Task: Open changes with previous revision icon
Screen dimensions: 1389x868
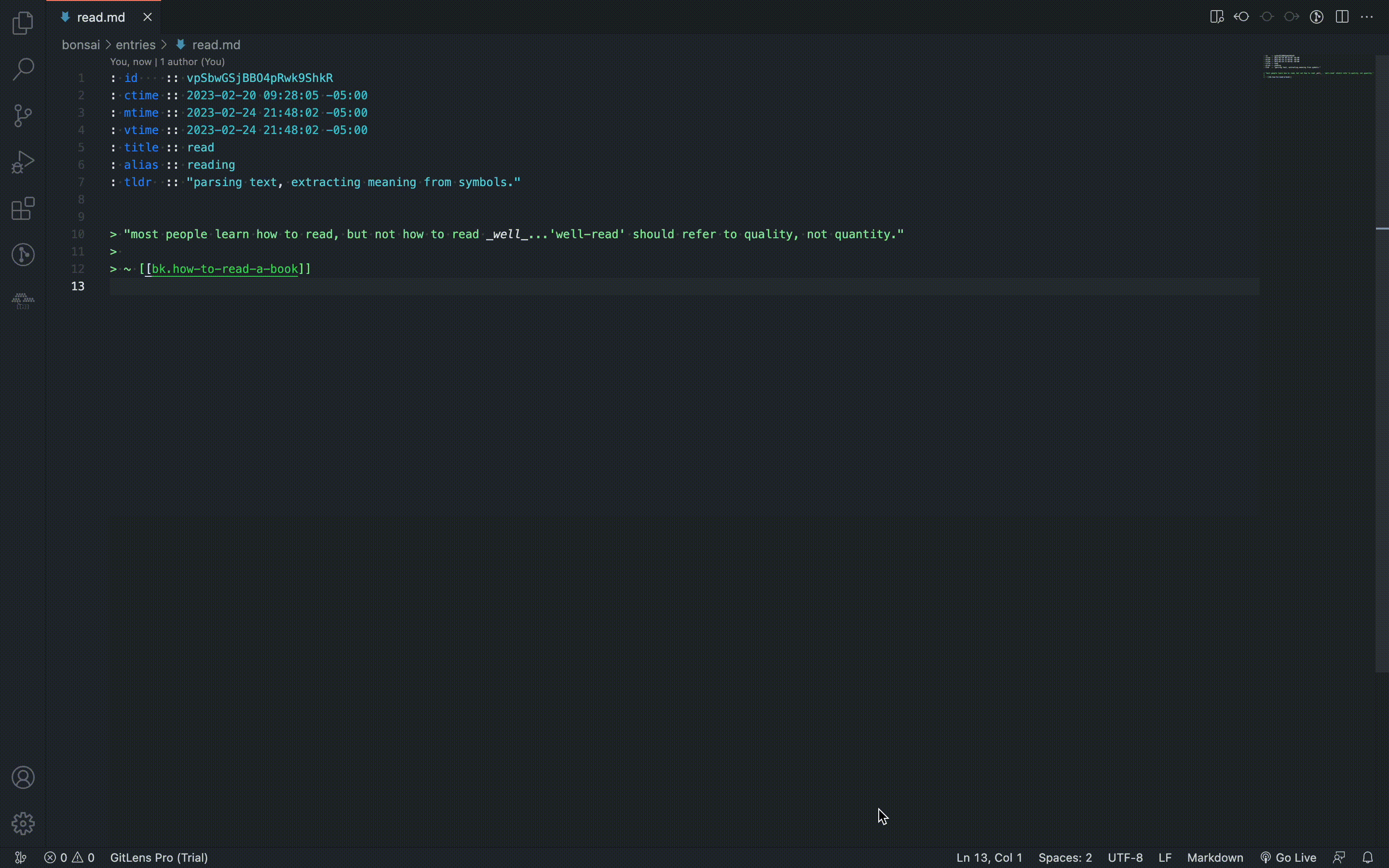Action: [x=1241, y=17]
